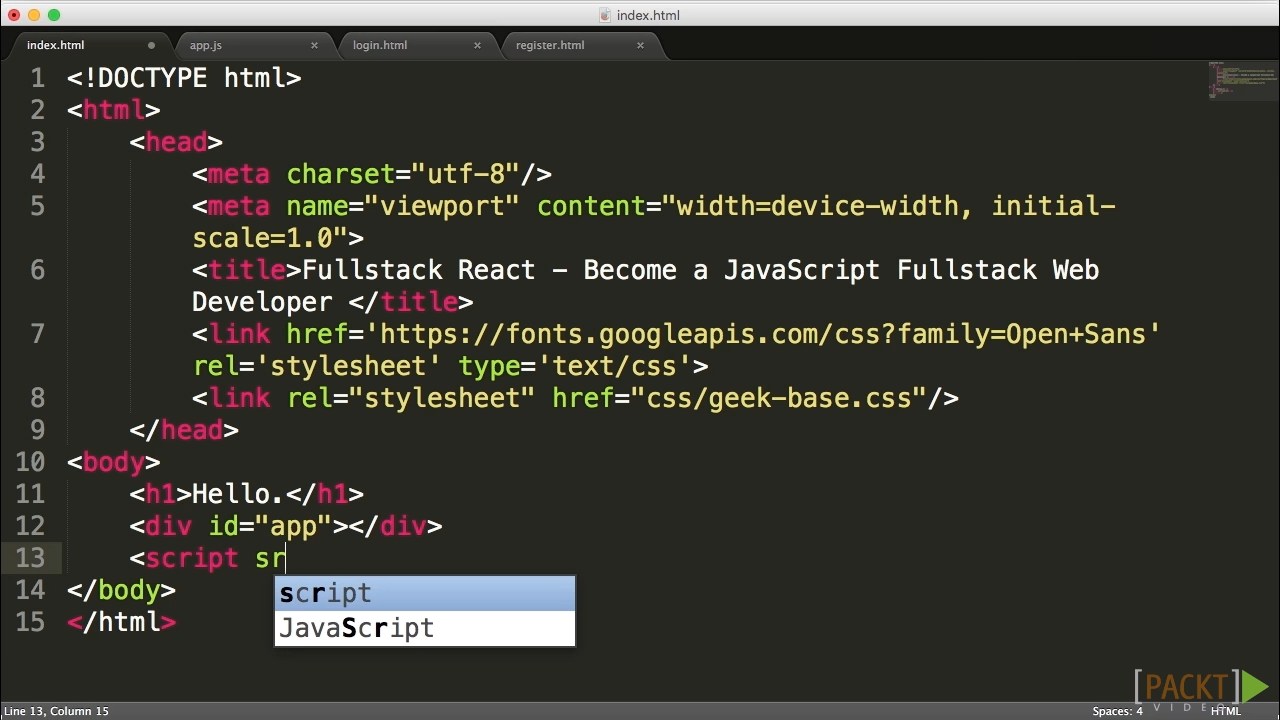Viewport: 1280px width, 720px height.
Task: Click the closing '</body>' tag
Action: (121, 590)
